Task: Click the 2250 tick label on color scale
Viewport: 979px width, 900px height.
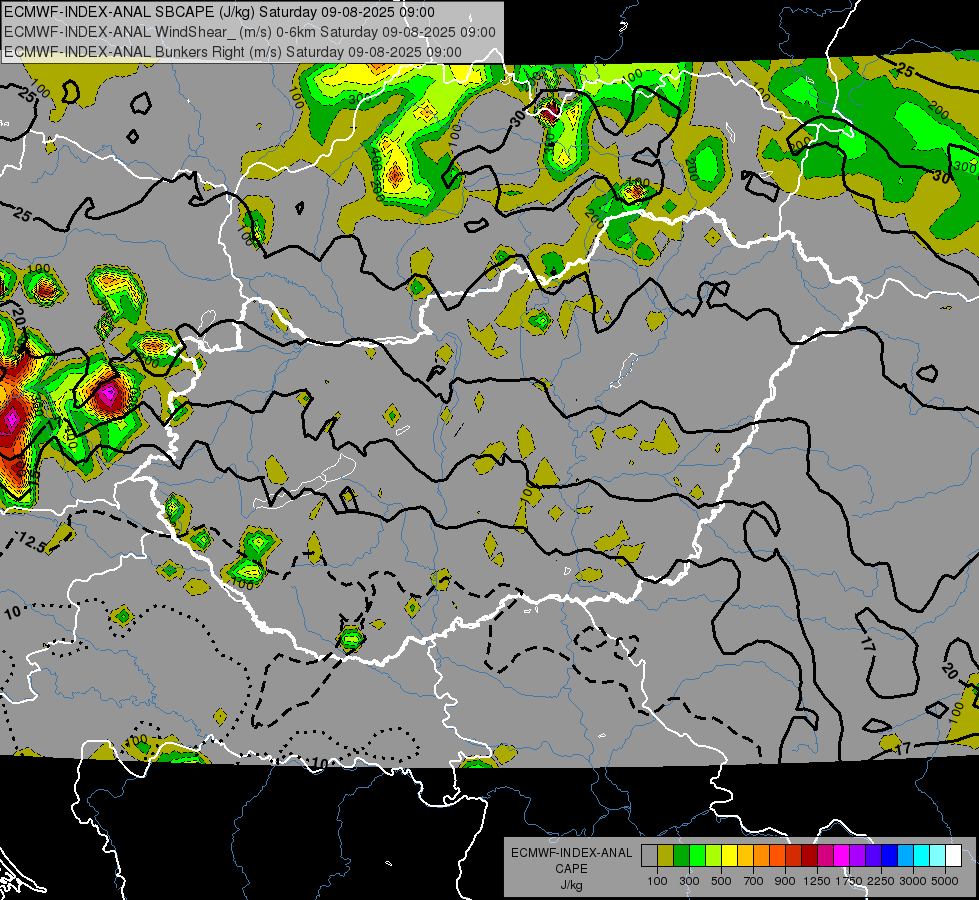Action: pos(881,881)
